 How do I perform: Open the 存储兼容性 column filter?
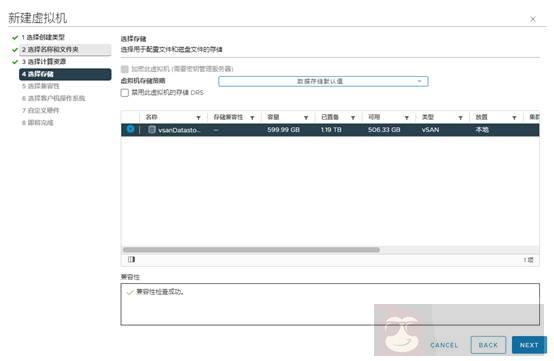click(252, 118)
